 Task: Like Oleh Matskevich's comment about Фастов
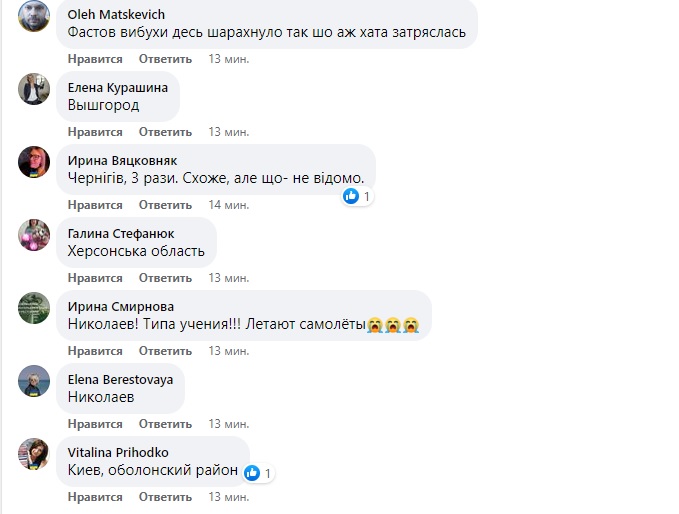pyautogui.click(x=95, y=59)
